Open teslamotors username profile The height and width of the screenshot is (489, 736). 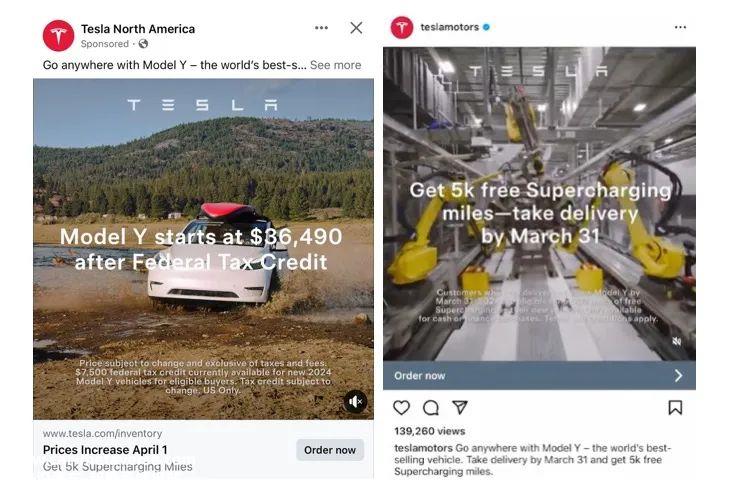point(449,27)
